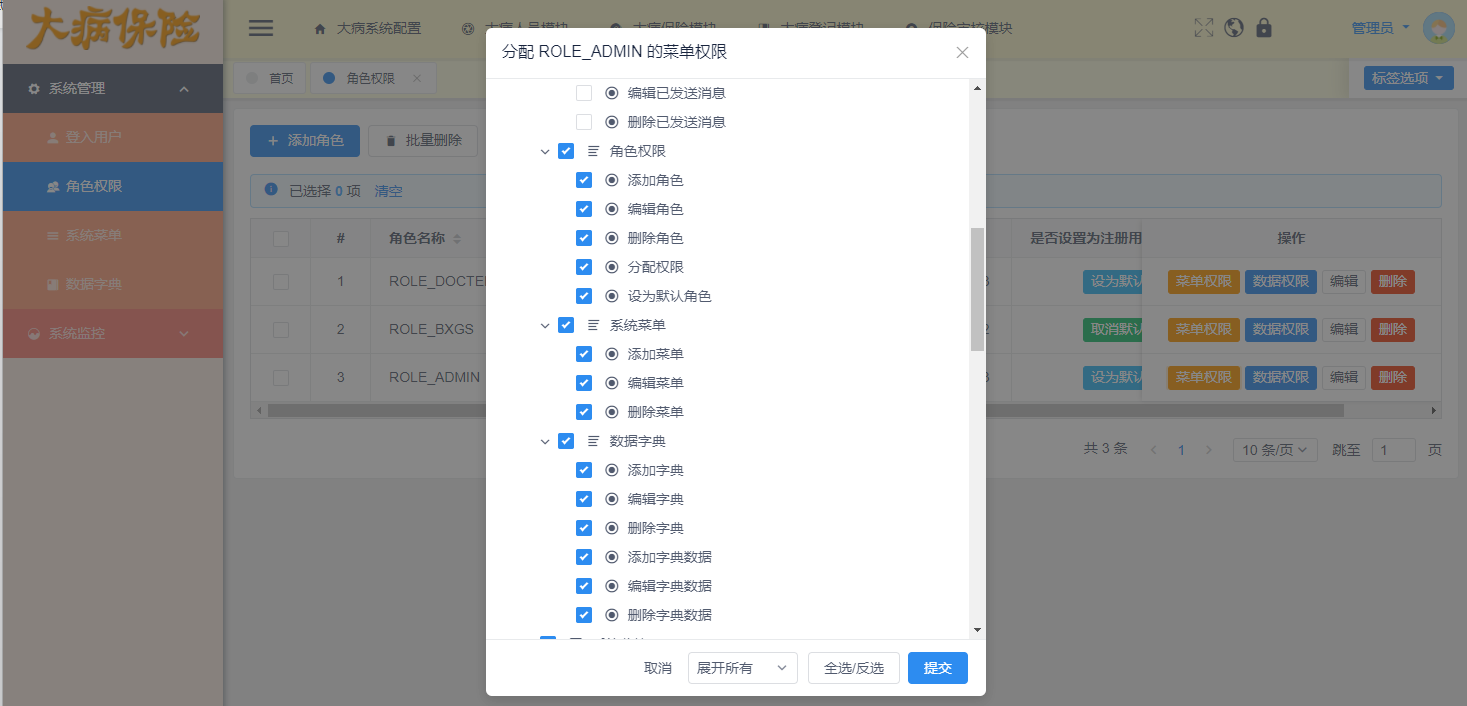1467x706 pixels.
Task: Click the gear icon beside 系统管理
Action: [x=34, y=89]
